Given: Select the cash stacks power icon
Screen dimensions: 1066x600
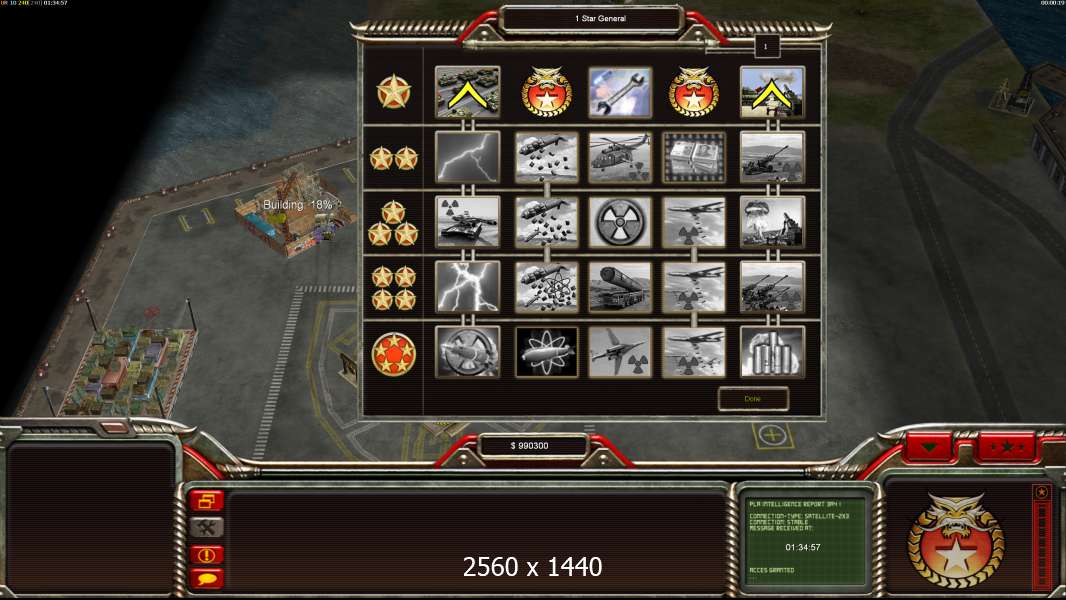Looking at the screenshot, I should click(x=693, y=157).
